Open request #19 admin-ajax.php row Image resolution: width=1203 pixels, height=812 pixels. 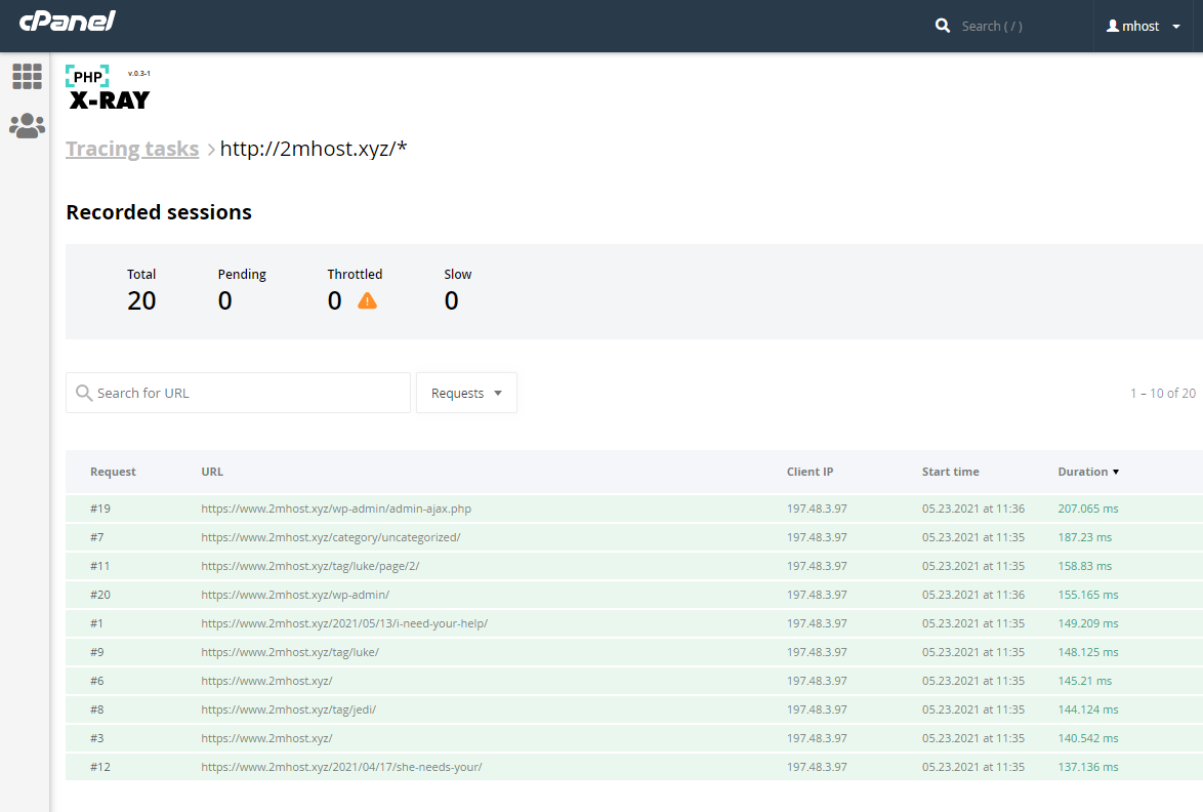coord(335,509)
